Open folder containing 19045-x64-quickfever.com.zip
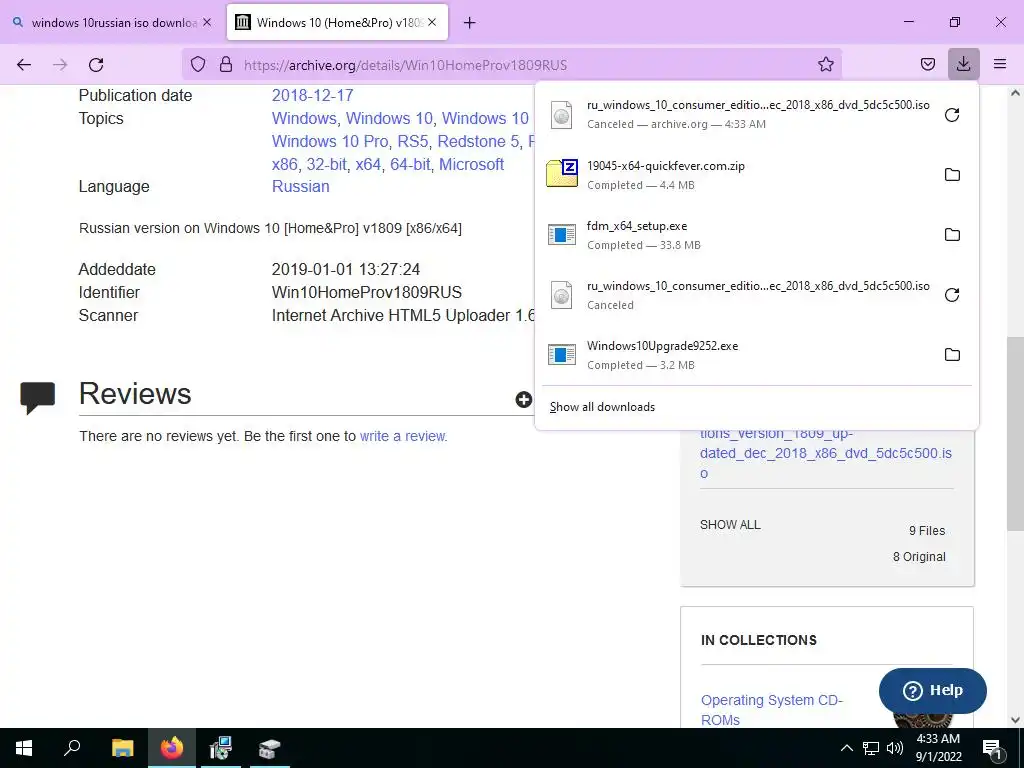The image size is (1024, 768). [952, 174]
